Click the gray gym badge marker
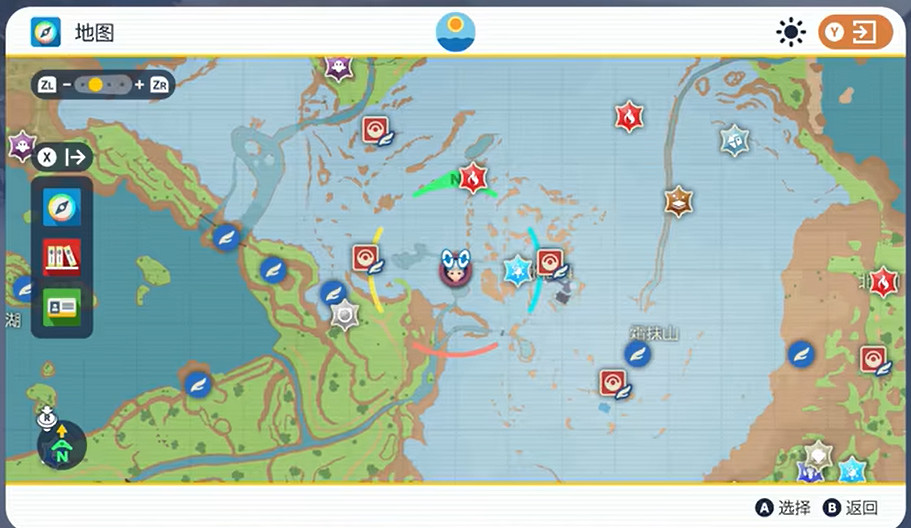 pyautogui.click(x=345, y=316)
